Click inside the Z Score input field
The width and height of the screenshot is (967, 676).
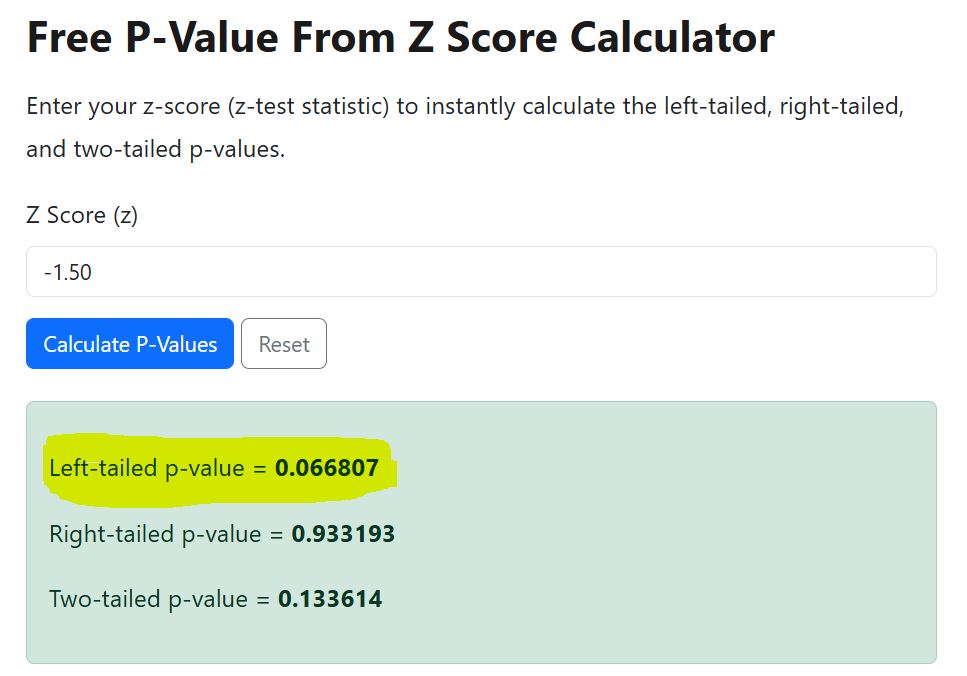tap(480, 270)
